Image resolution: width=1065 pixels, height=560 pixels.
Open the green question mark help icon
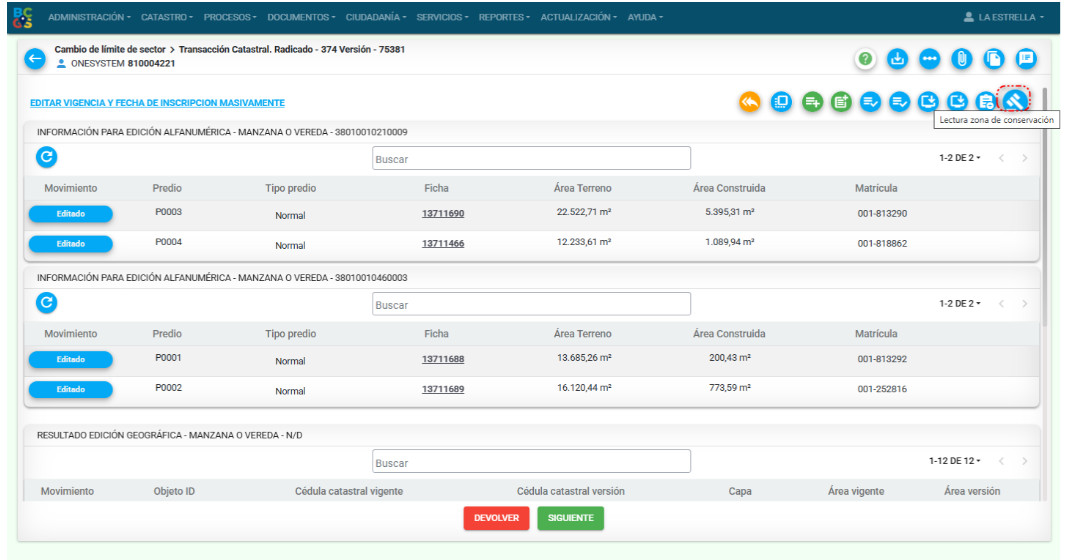(866, 59)
